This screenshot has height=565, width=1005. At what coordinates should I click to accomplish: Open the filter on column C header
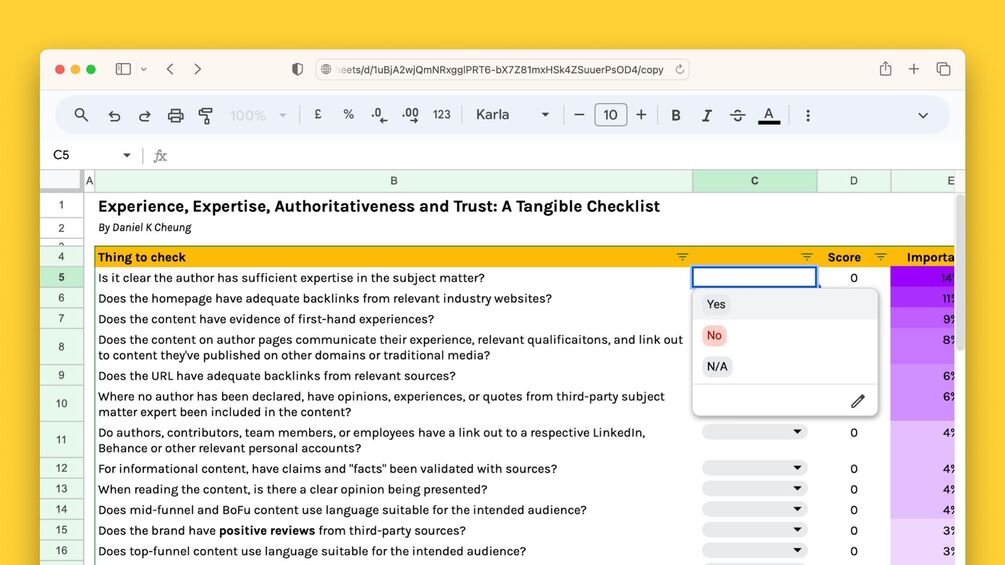click(806, 257)
